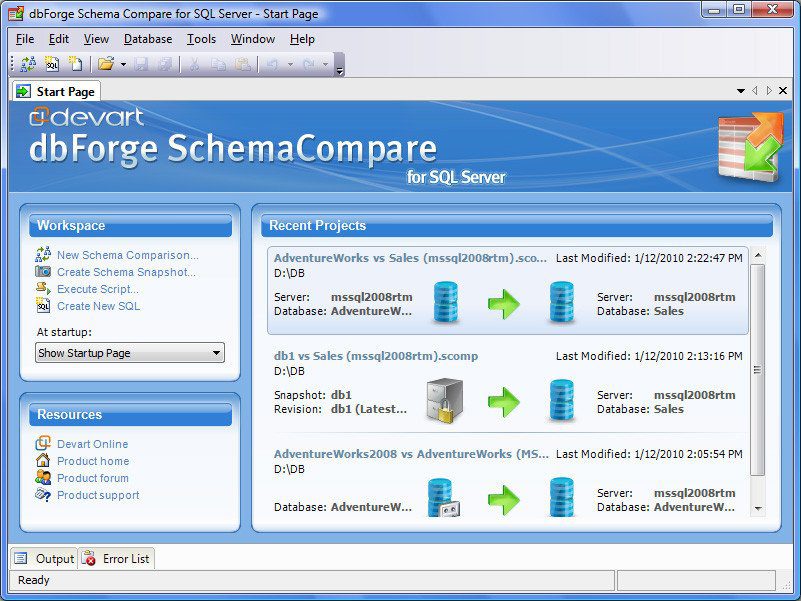Click the Open folder toolbar icon

[106, 64]
